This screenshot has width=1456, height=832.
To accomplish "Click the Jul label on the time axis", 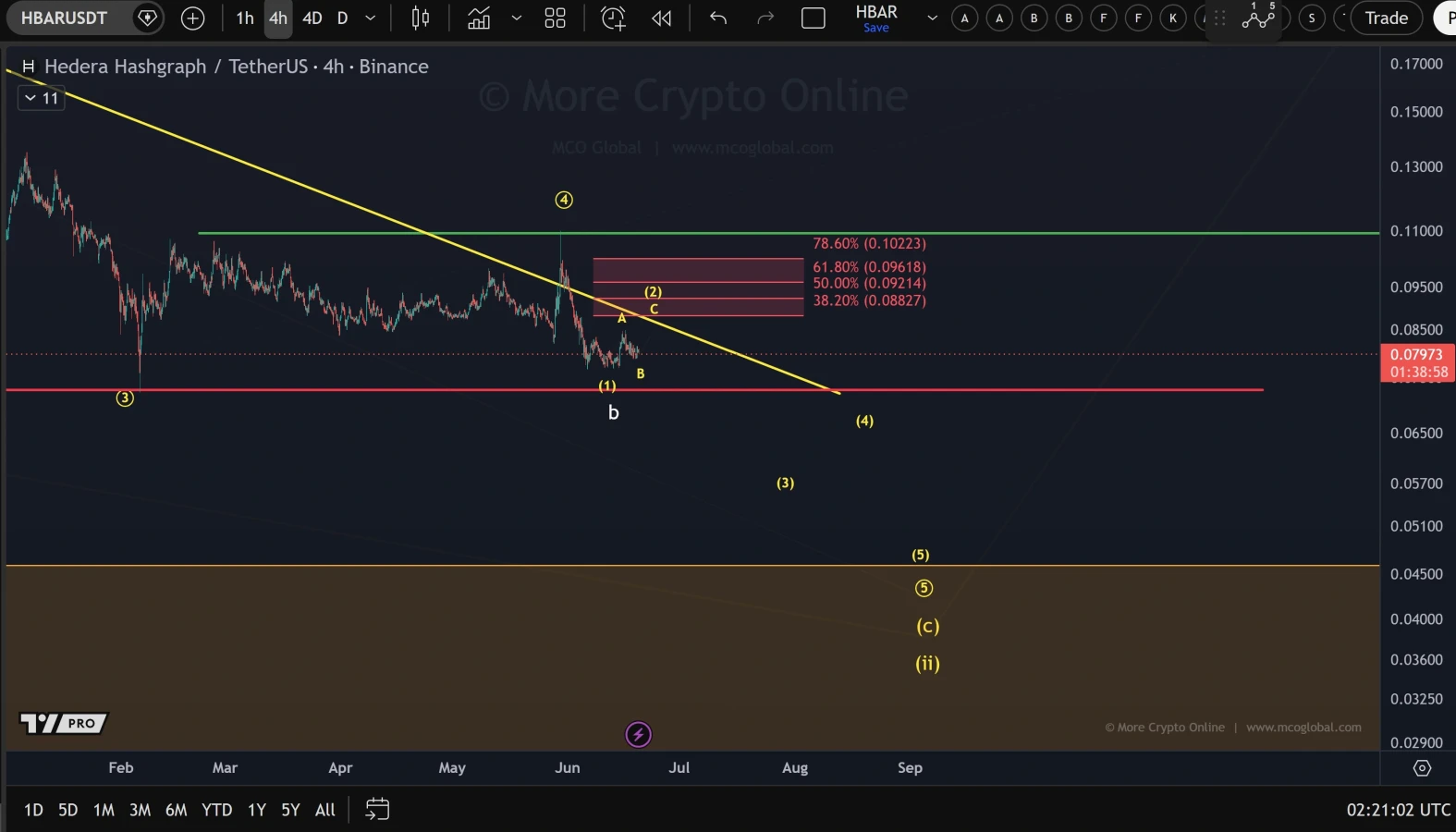I will [x=679, y=768].
